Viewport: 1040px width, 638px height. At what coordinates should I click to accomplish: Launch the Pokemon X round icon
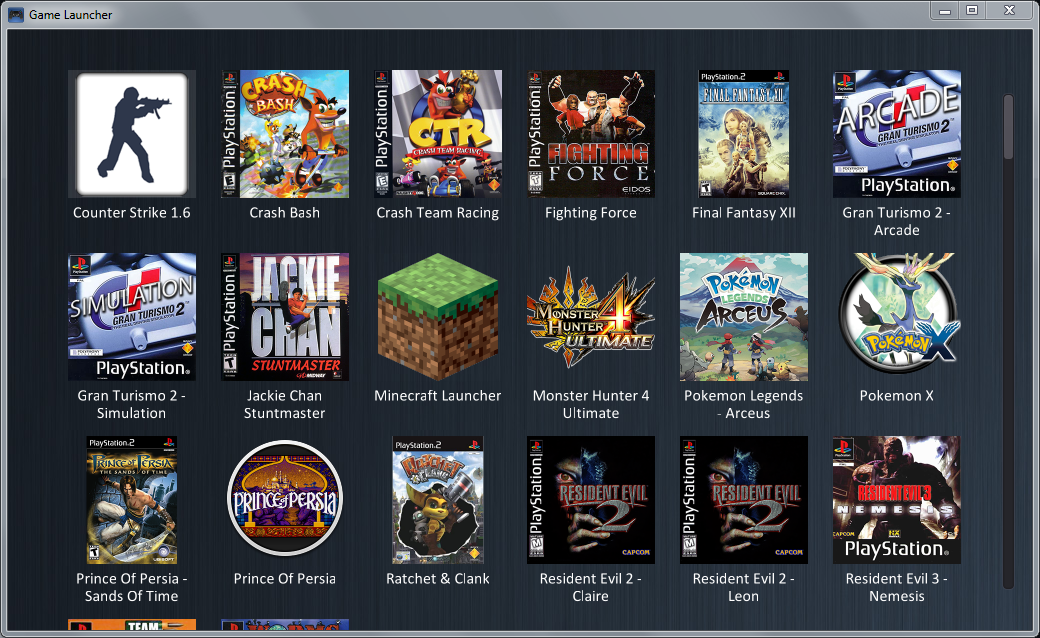[x=897, y=316]
